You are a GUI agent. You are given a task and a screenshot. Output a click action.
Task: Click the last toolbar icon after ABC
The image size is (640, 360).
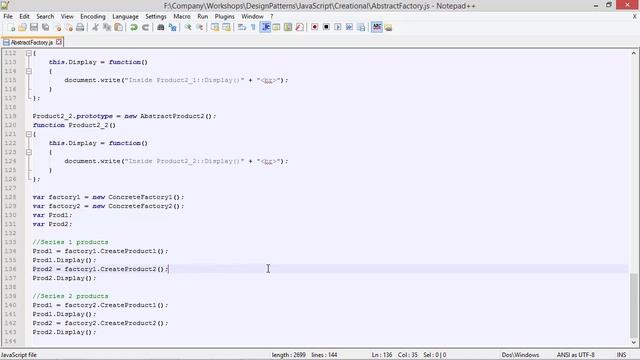tap(388, 27)
